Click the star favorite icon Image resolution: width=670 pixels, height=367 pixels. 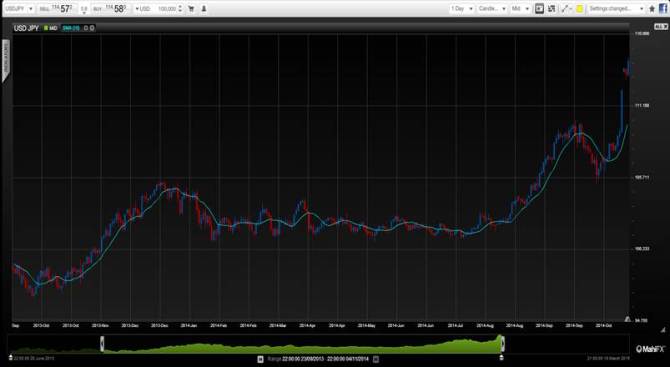pyautogui.click(x=652, y=9)
